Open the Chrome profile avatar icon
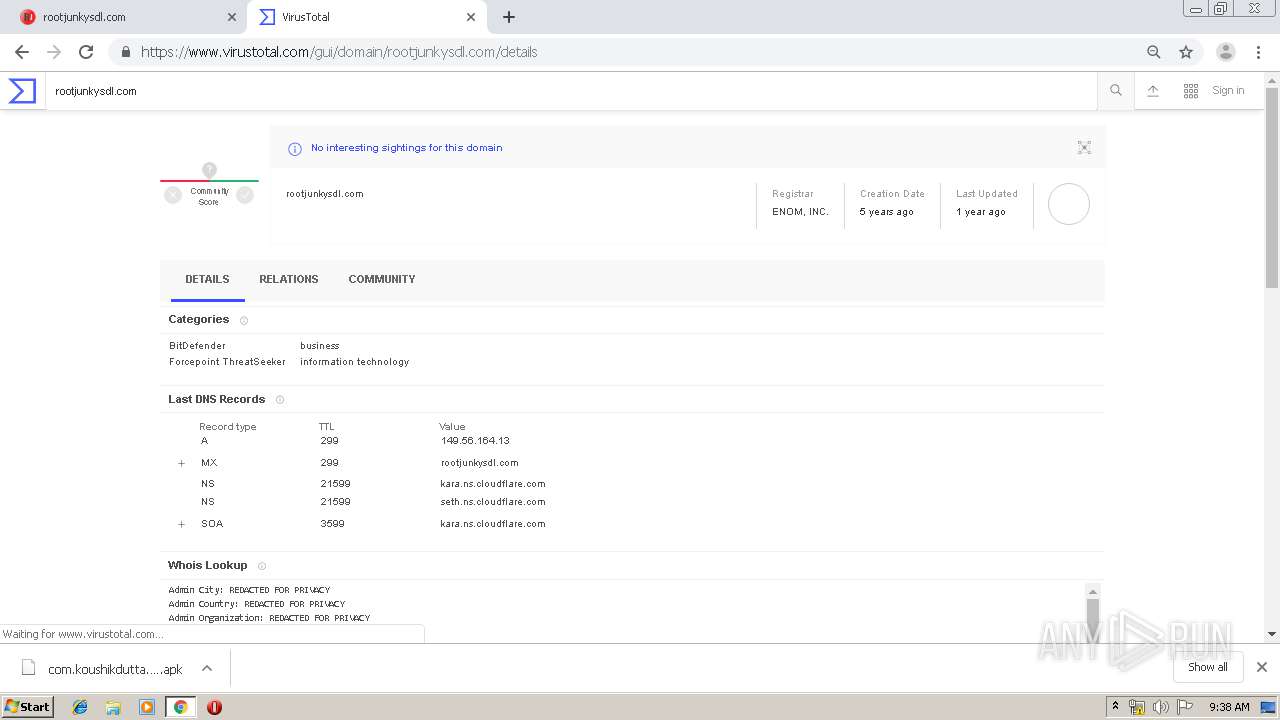Viewport: 1280px width, 720px height. pos(1226,52)
